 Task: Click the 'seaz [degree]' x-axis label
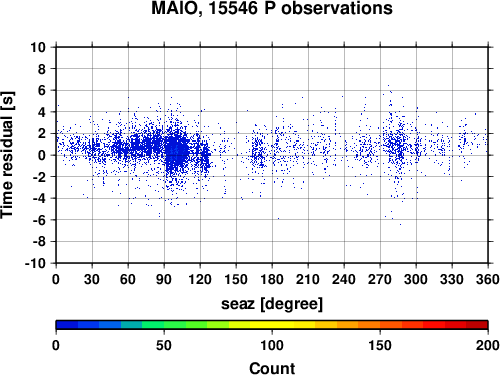click(272, 304)
